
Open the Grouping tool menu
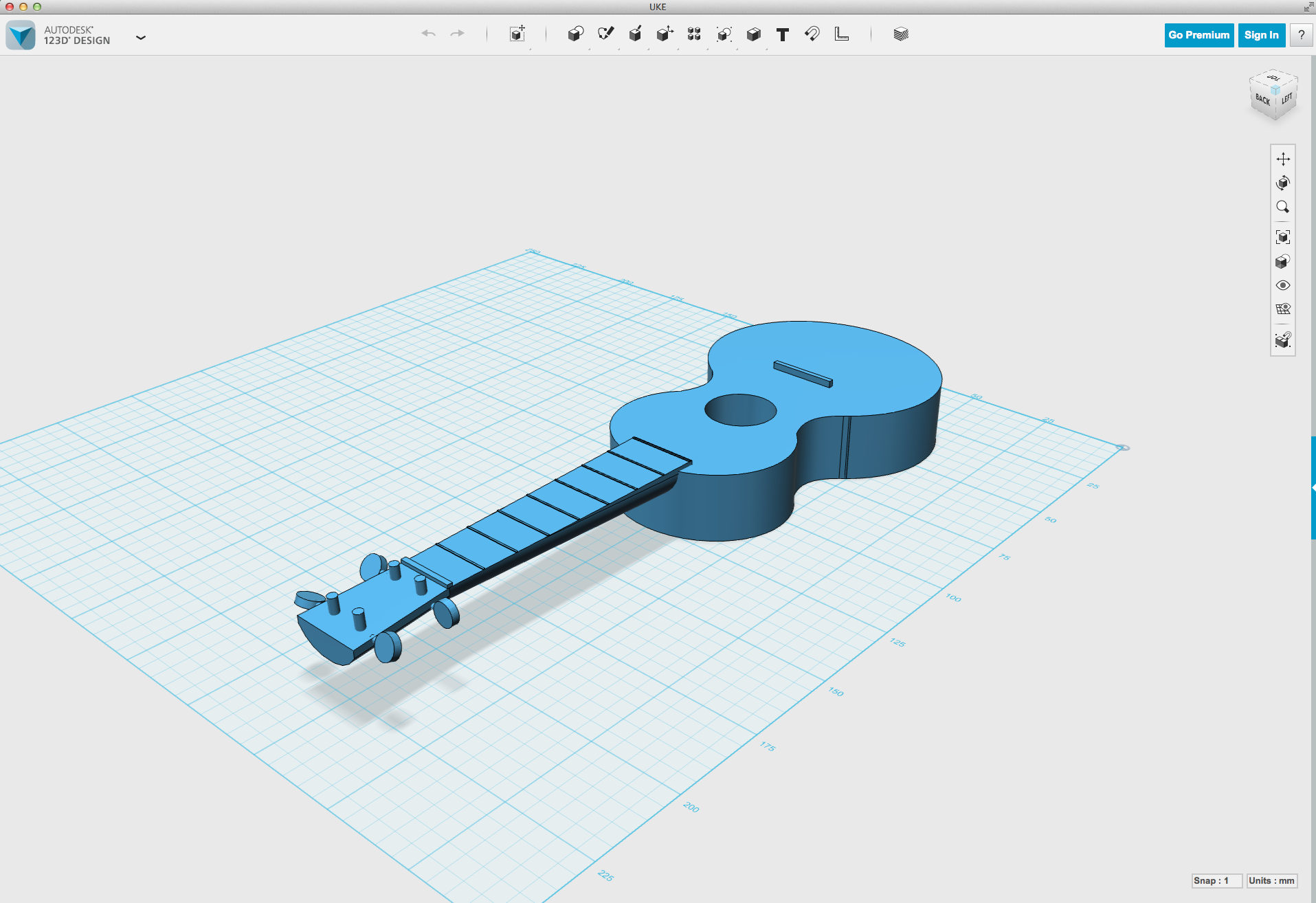tap(724, 34)
